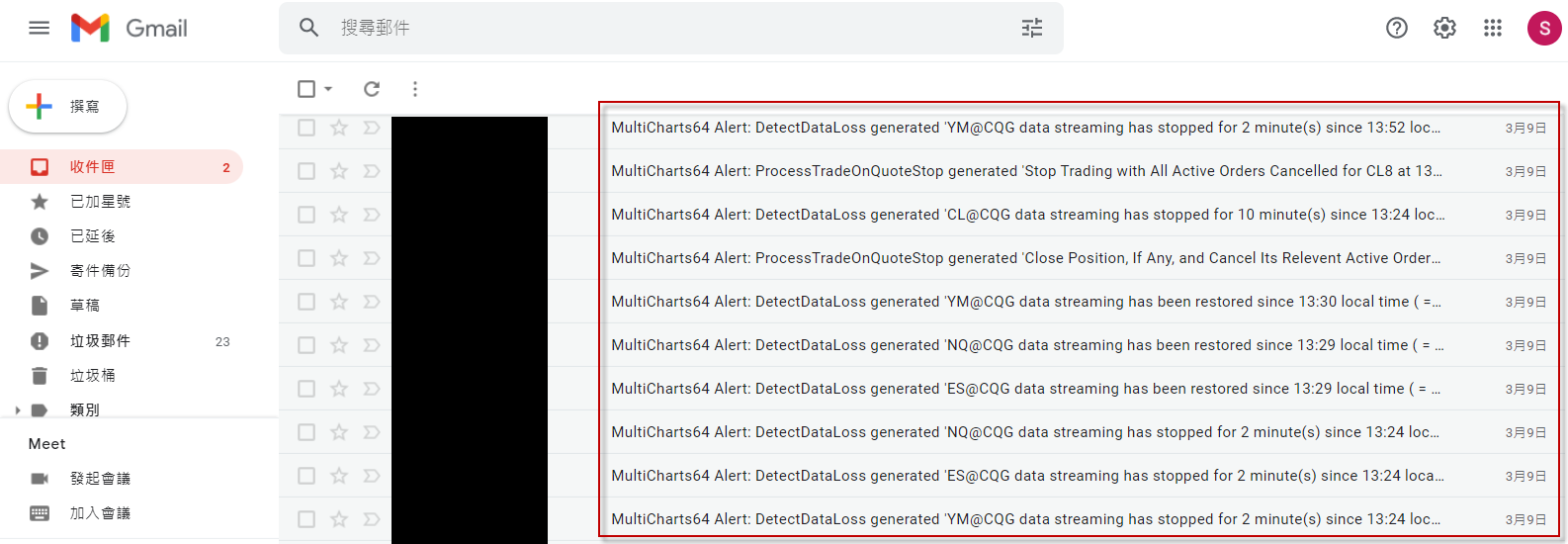Viewport: 1568px width, 544px height.
Task: Open the 收件匣 inbox folder
Action: [x=122, y=167]
